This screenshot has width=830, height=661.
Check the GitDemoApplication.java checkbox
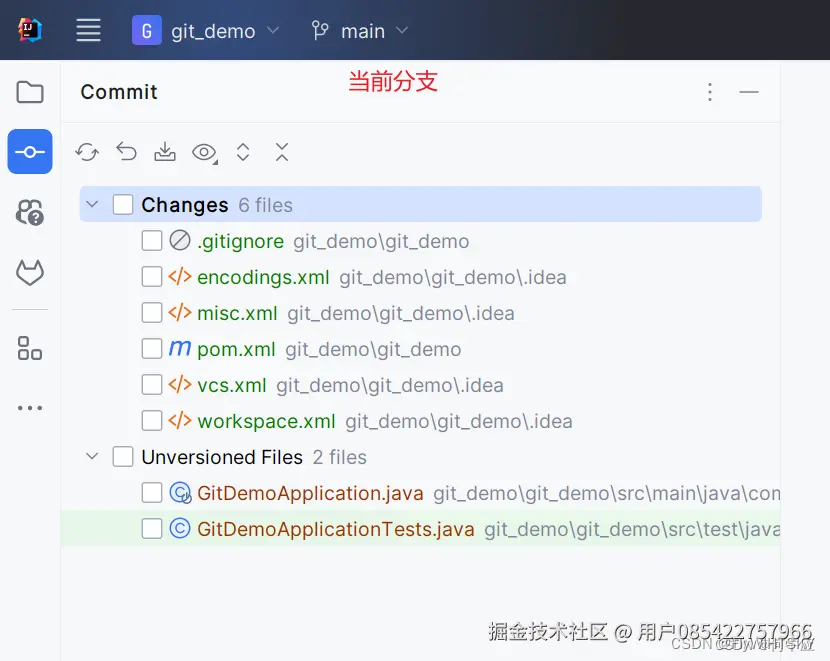coord(152,493)
